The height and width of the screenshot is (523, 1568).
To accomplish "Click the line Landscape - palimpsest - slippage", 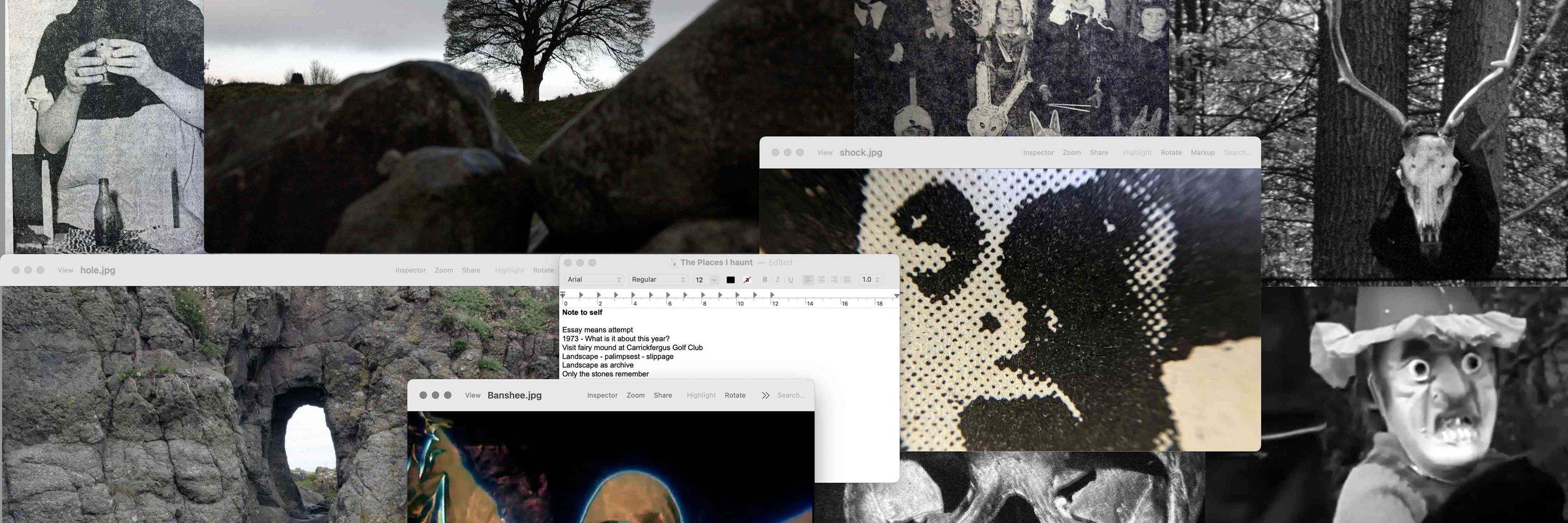I will (618, 356).
